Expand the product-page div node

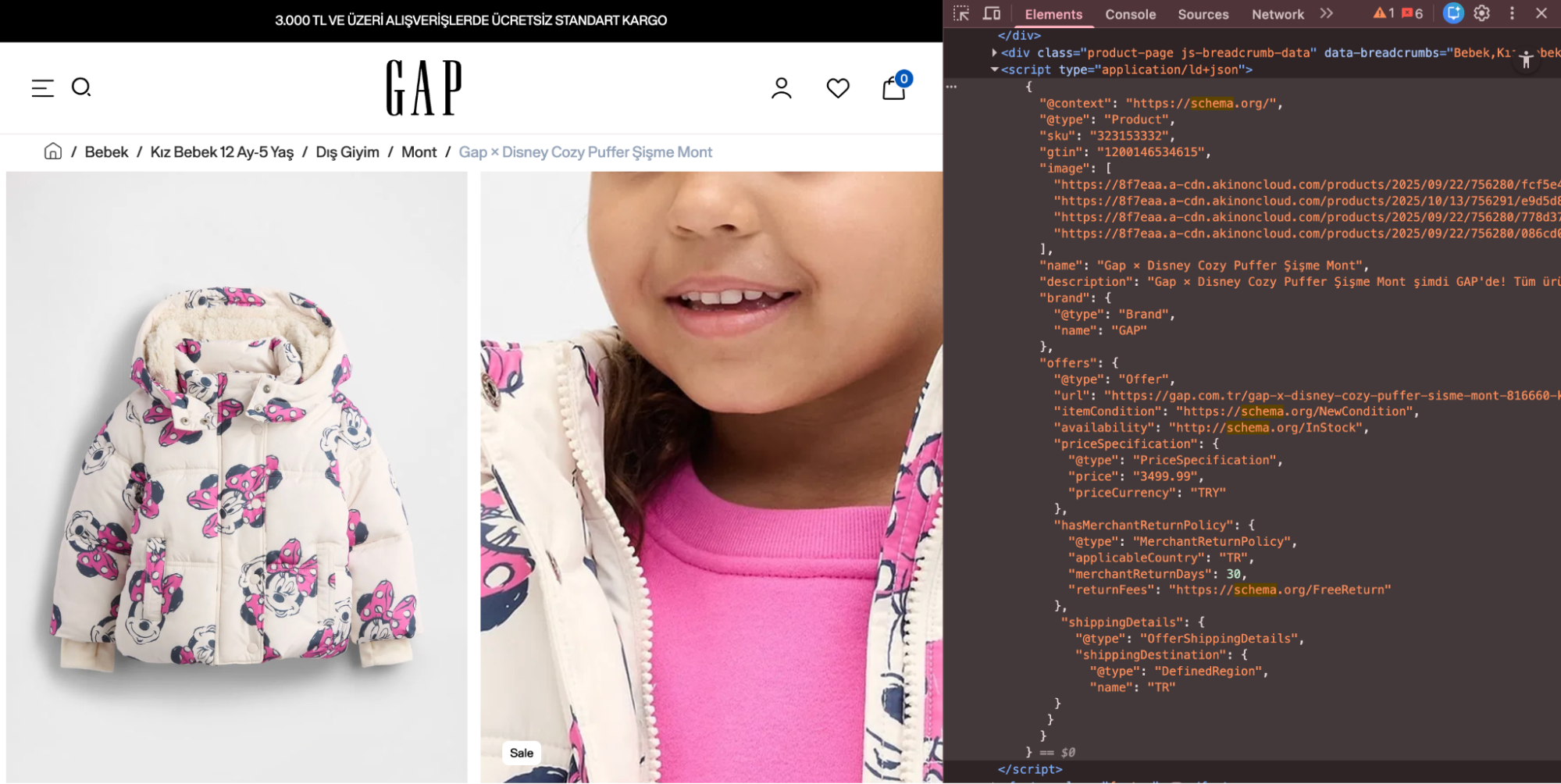(994, 53)
